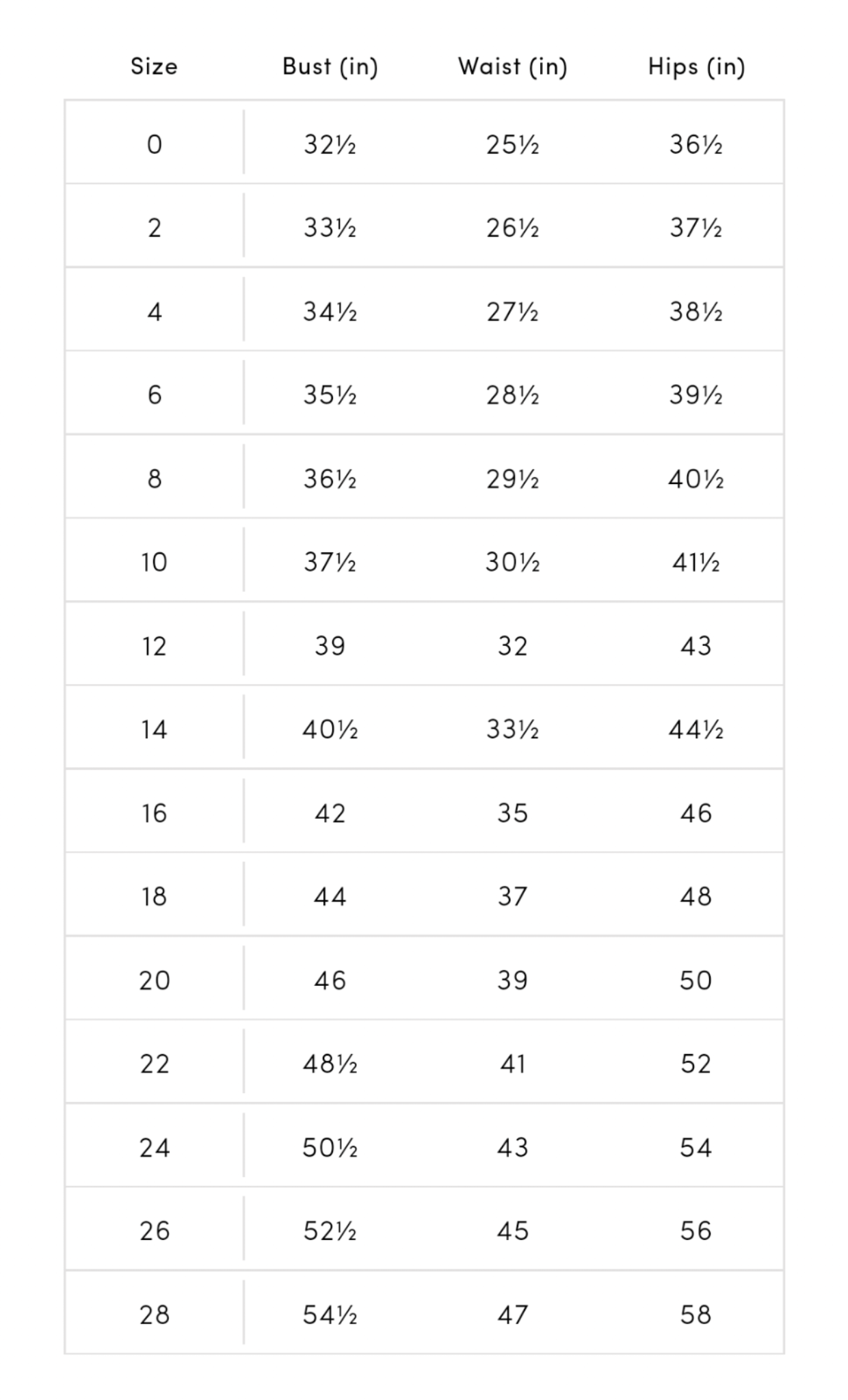This screenshot has width=848, height=1400.
Task: Select the waist value 47 for size 28
Action: click(x=512, y=1315)
